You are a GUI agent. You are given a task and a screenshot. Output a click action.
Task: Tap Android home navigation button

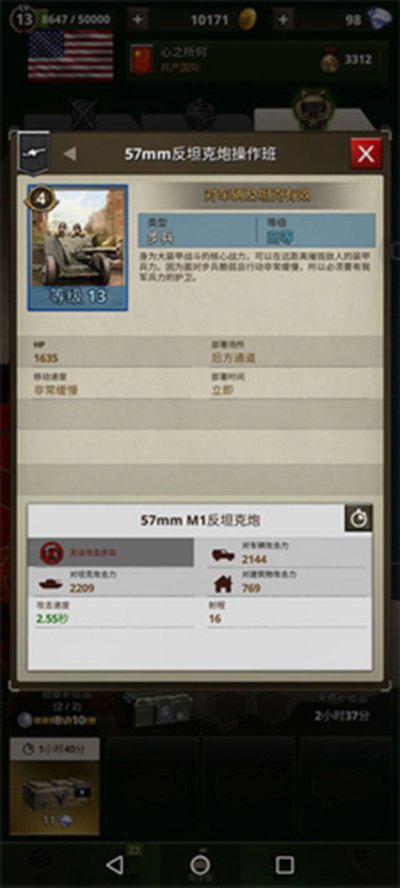click(x=200, y=864)
